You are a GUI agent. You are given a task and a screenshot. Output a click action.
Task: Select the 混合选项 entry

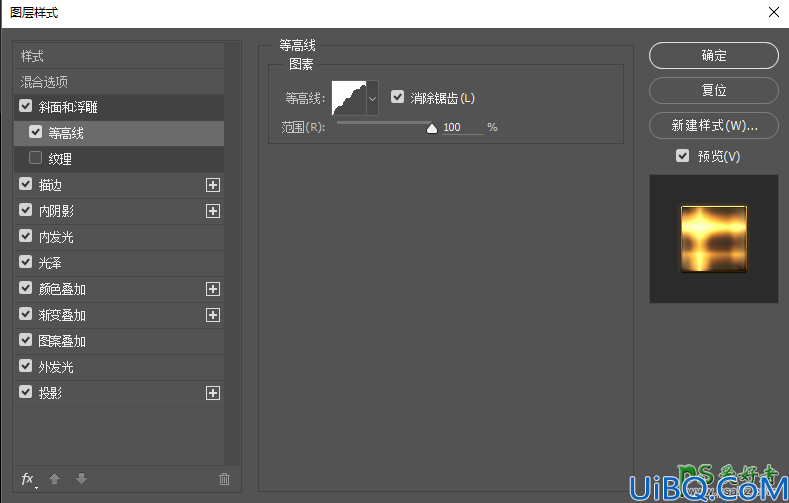pyautogui.click(x=119, y=81)
